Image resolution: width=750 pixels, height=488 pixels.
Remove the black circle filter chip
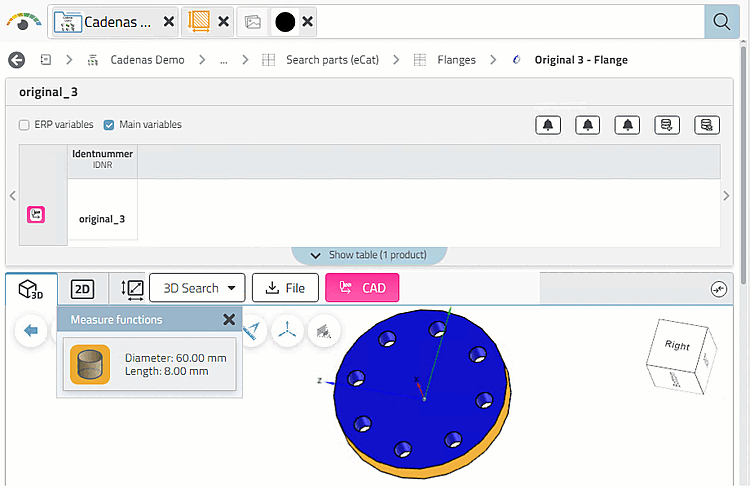[x=308, y=22]
